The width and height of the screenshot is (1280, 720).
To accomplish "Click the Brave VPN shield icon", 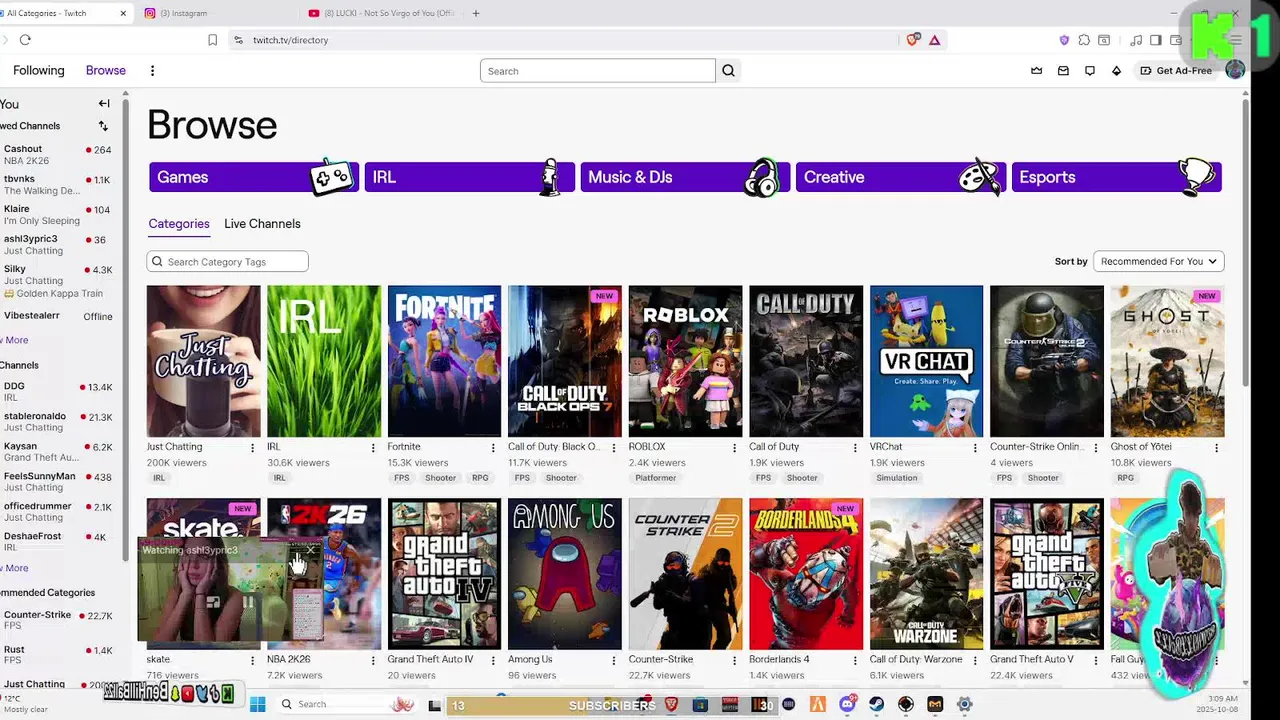I will (1064, 40).
